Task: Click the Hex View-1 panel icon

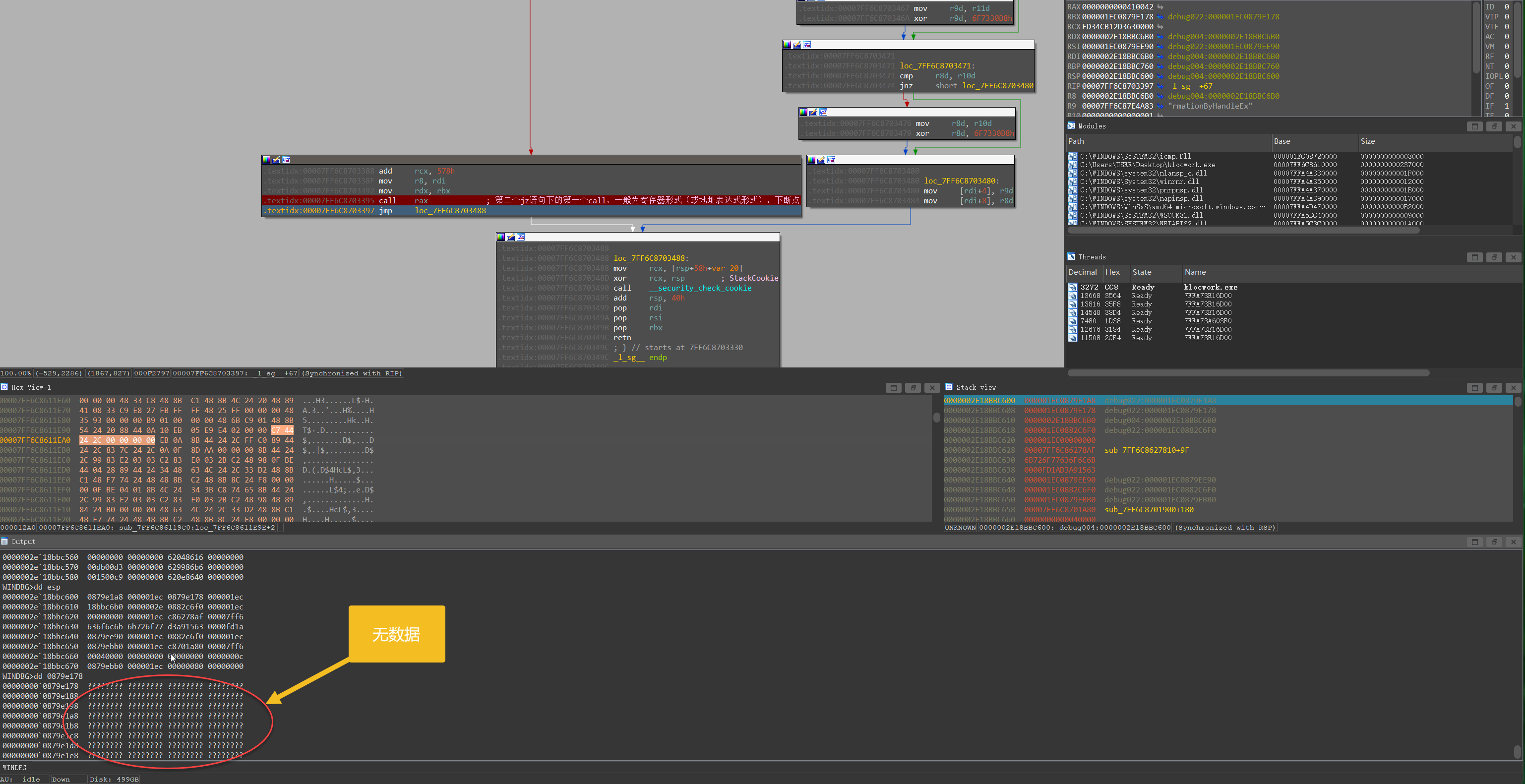Action: [x=5, y=387]
